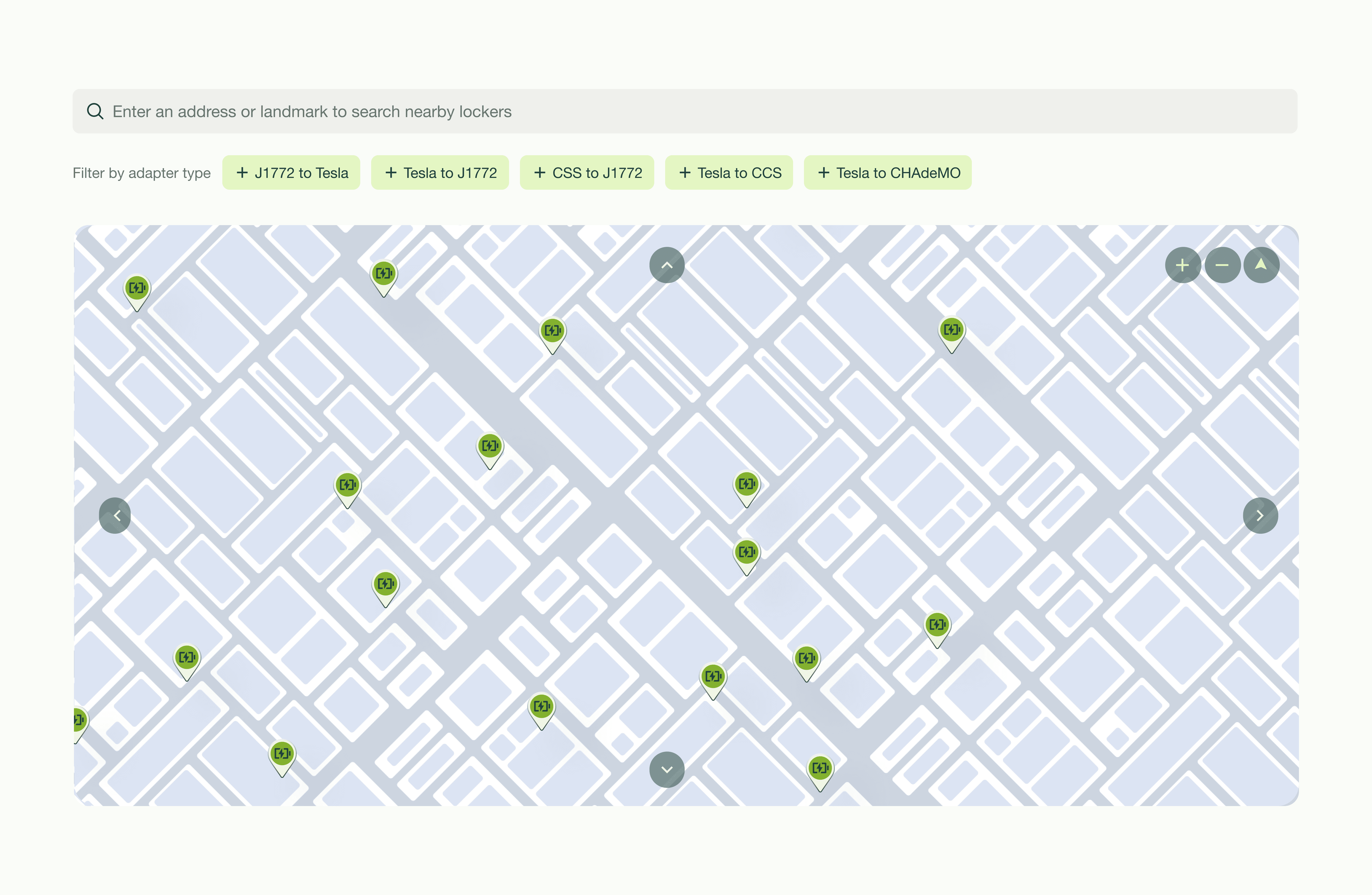Viewport: 1372px width, 895px height.
Task: Add the Tesla to CHAdeMO filter
Action: 888,173
